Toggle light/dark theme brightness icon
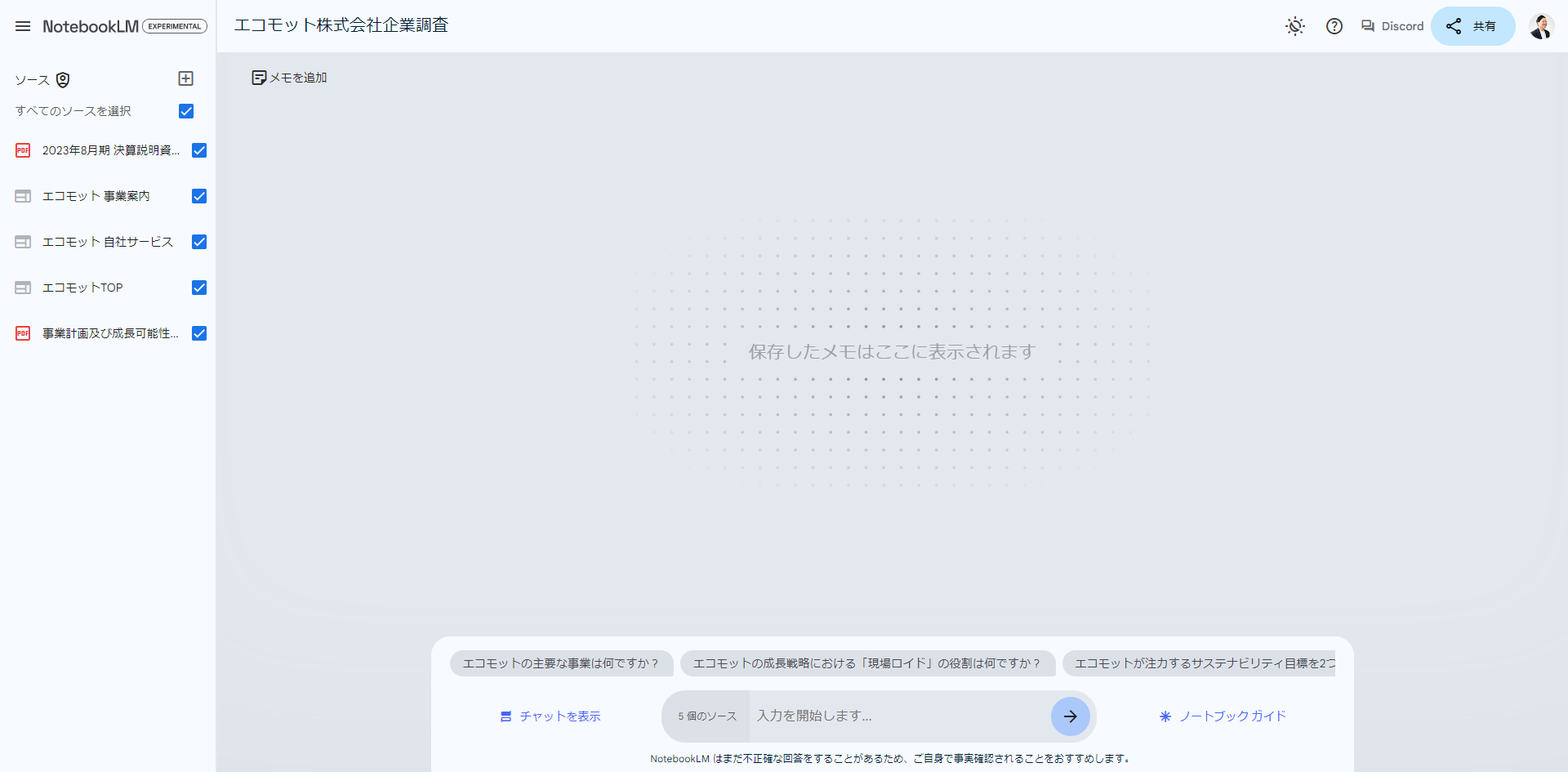This screenshot has height=772, width=1568. tap(1295, 26)
